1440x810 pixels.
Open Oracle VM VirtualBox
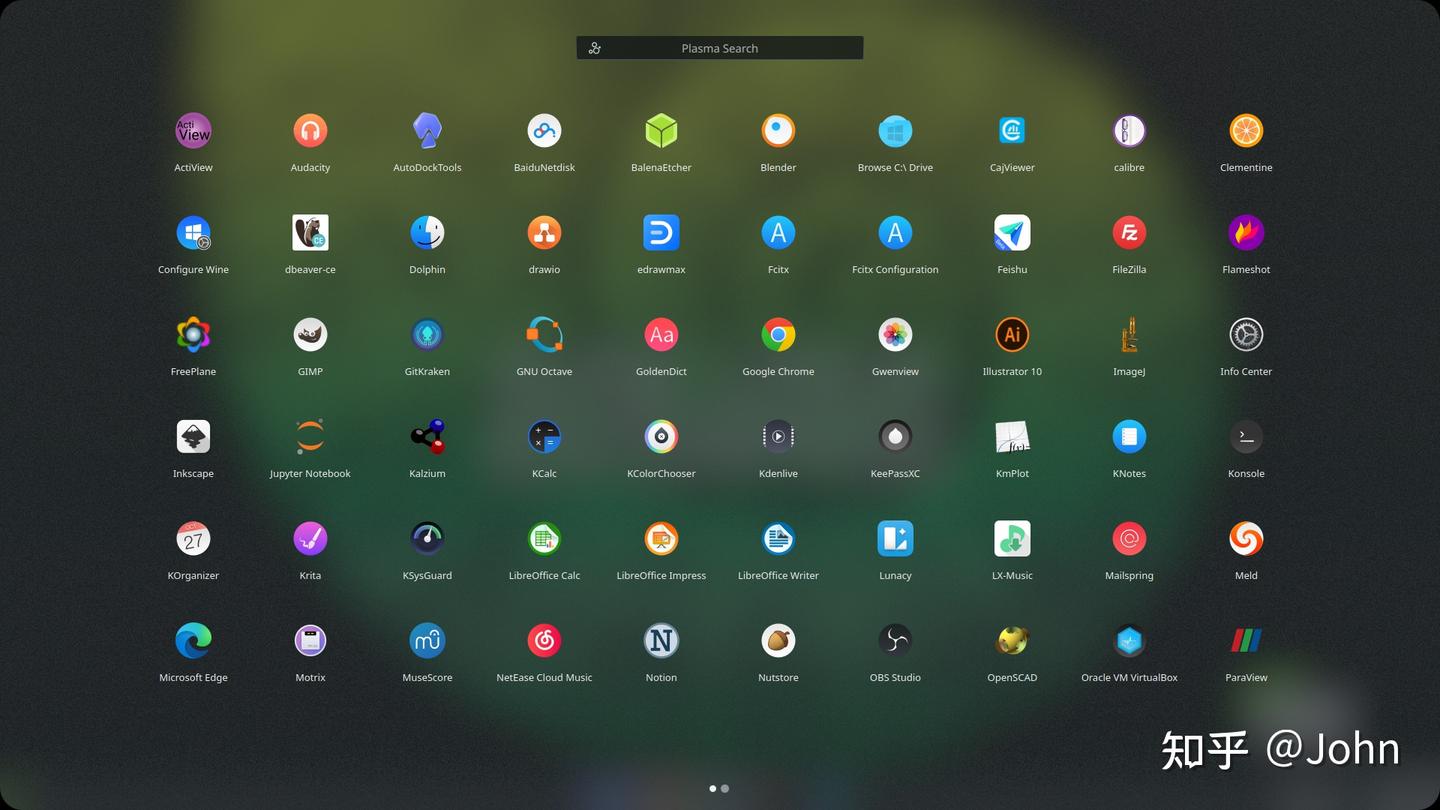1129,641
